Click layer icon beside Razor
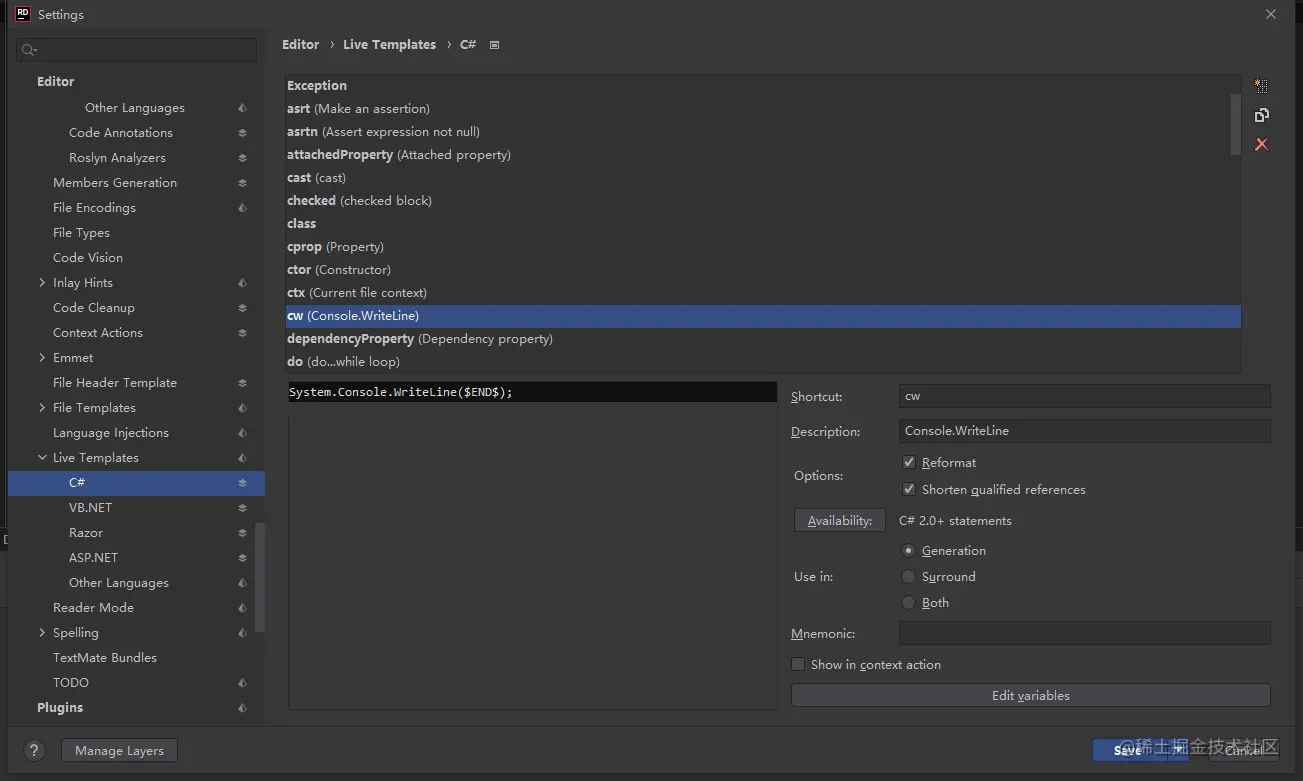1303x781 pixels. 242,533
